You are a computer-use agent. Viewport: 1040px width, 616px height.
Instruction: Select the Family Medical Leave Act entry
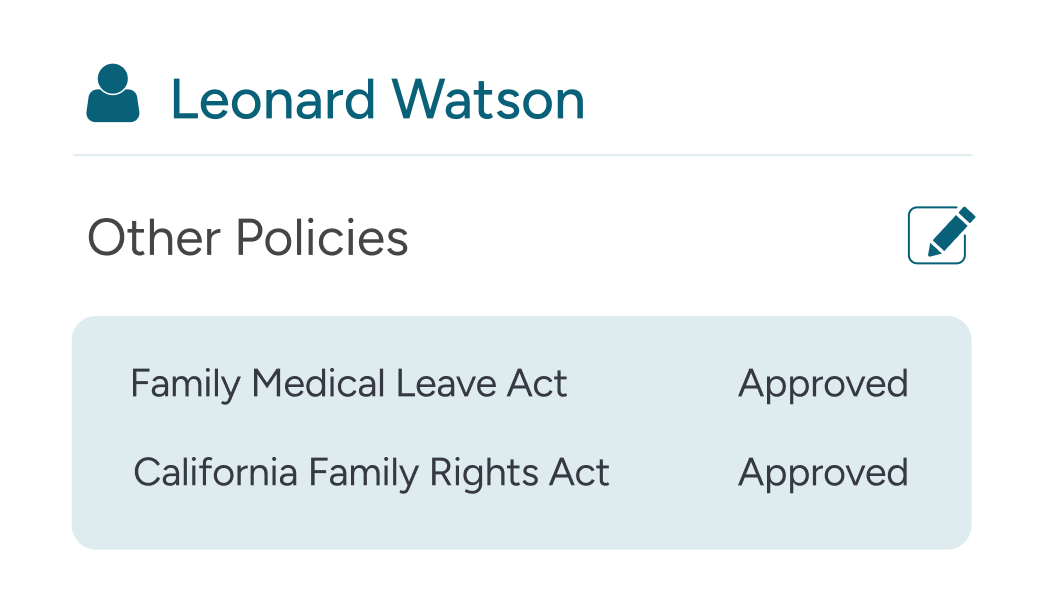349,383
